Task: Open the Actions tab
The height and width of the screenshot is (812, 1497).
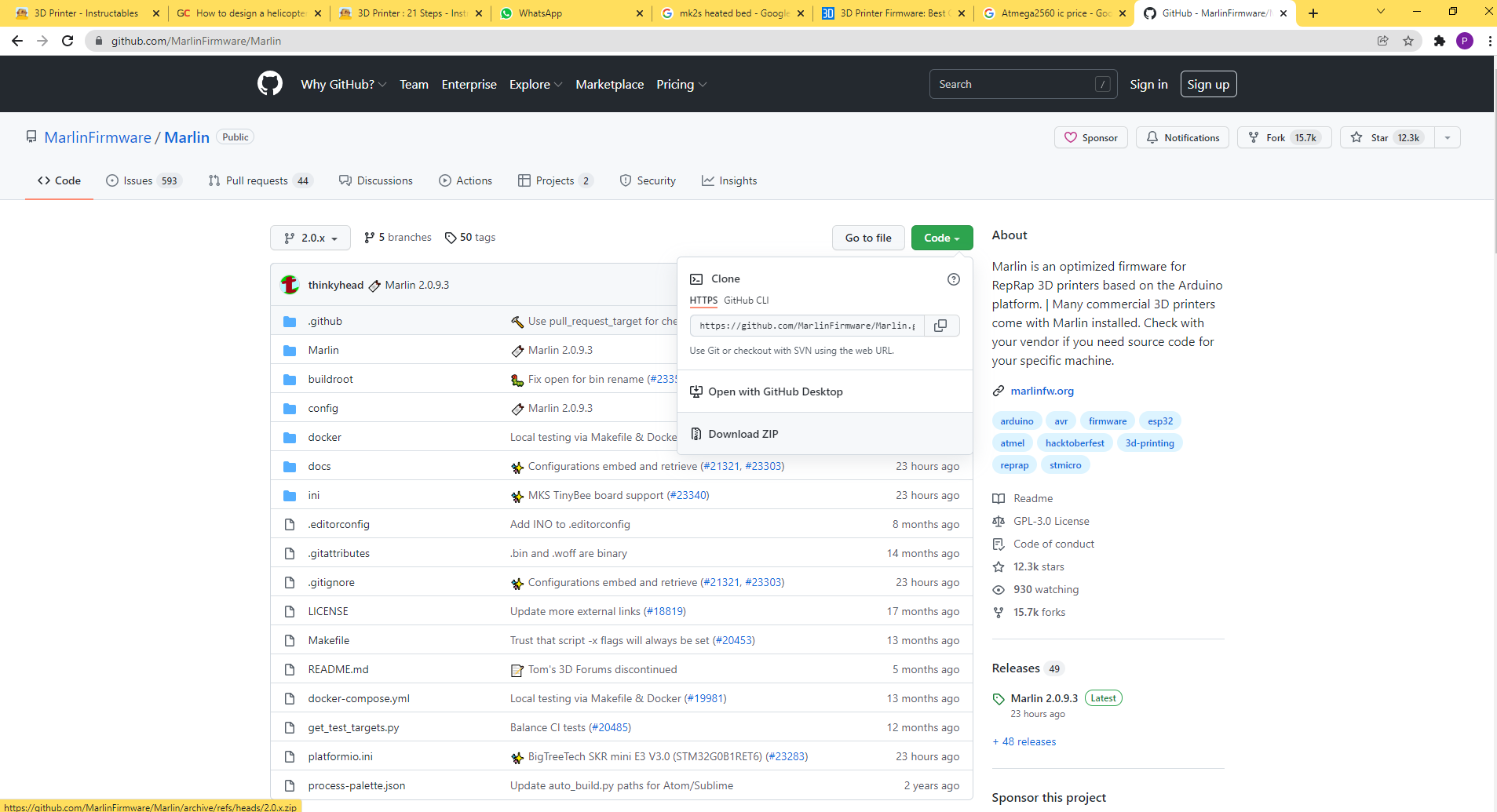Action: coord(466,180)
